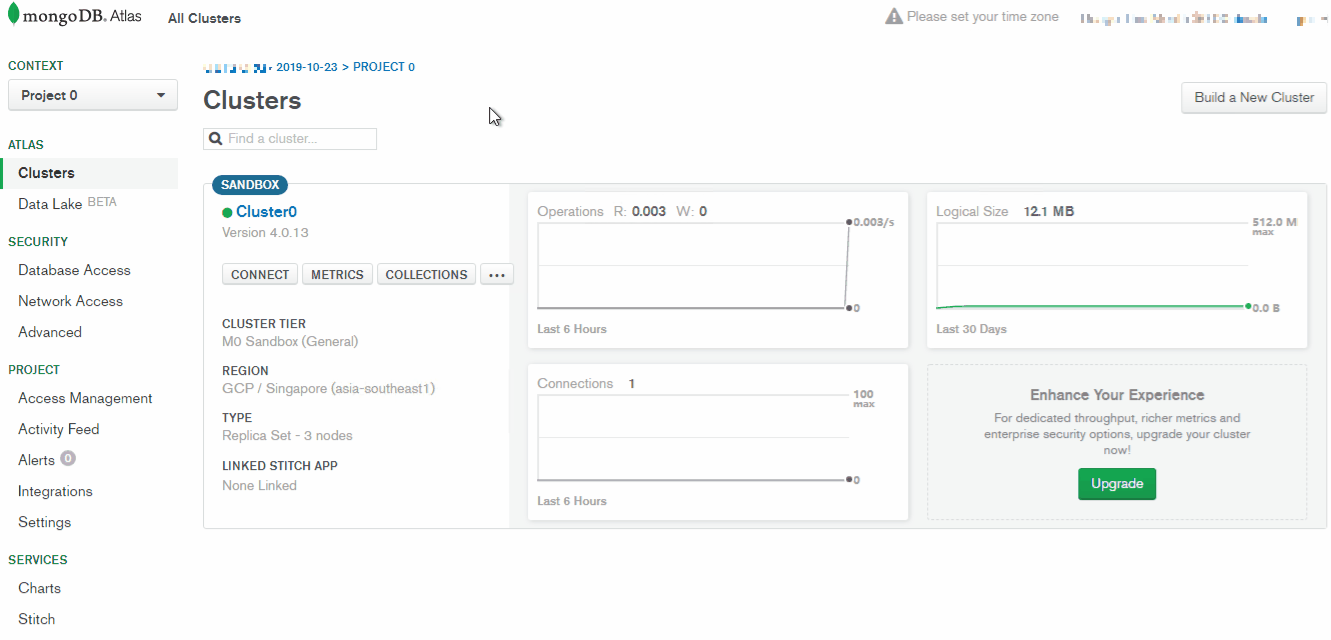Screen dimensions: 1331x640
Task: Open the Cluster0 name link
Action: [x=266, y=212]
